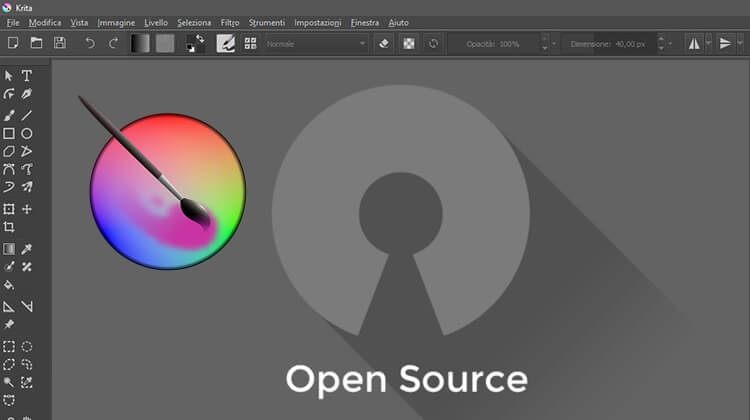Select the Polygonal Selection tool
This screenshot has height=420, width=750.
(x=9, y=365)
